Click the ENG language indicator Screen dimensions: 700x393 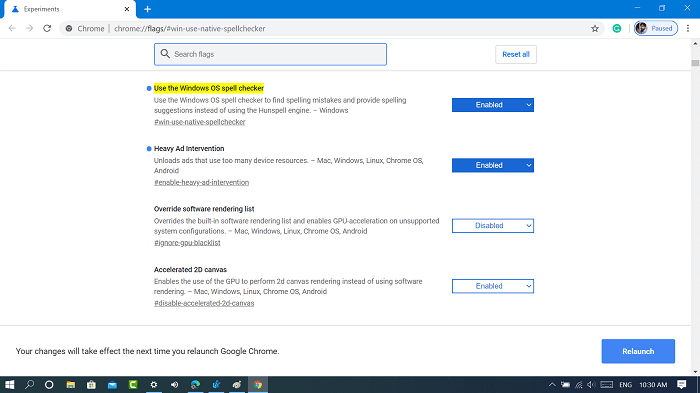tap(625, 385)
